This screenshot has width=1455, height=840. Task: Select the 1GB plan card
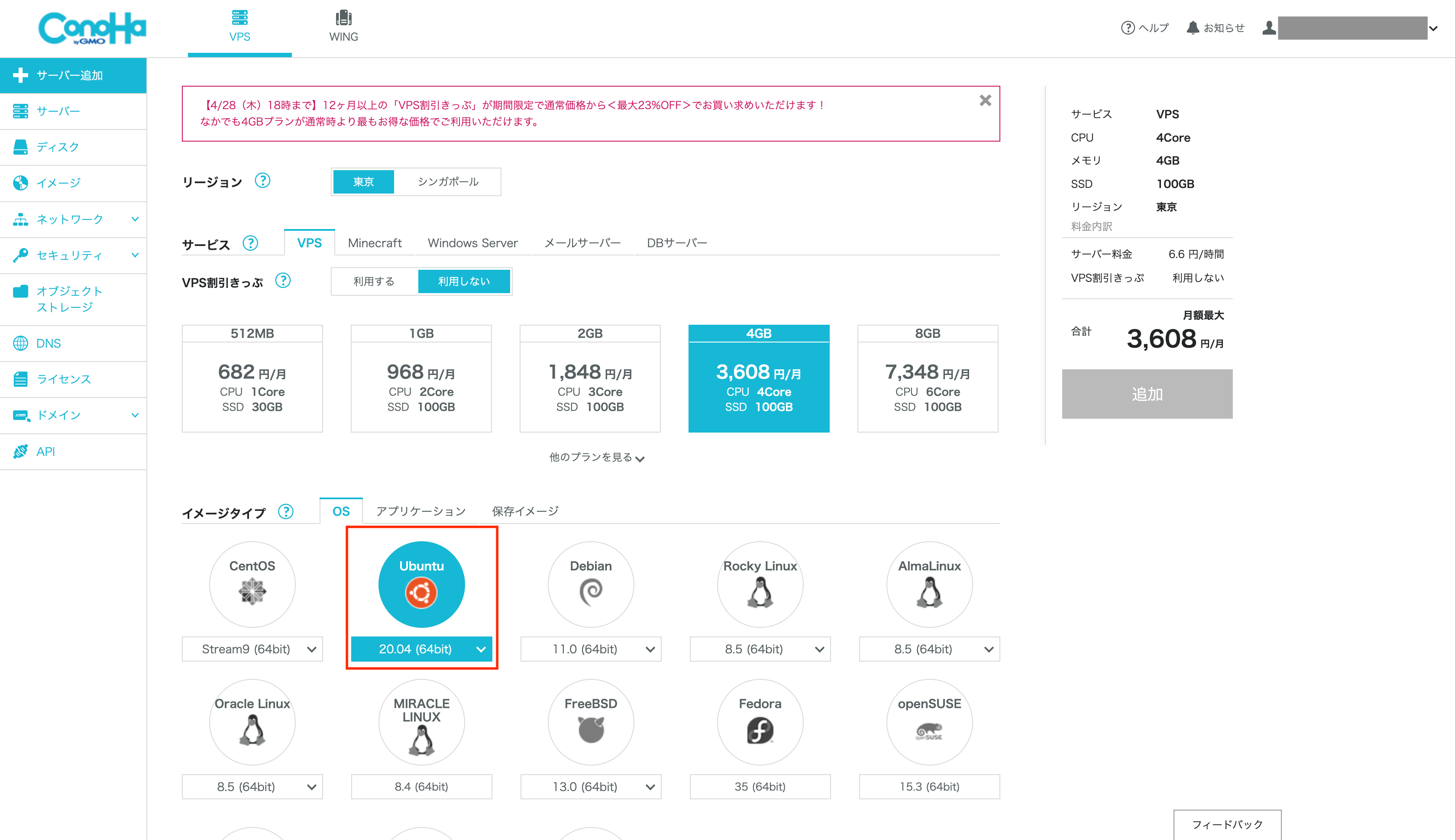421,378
